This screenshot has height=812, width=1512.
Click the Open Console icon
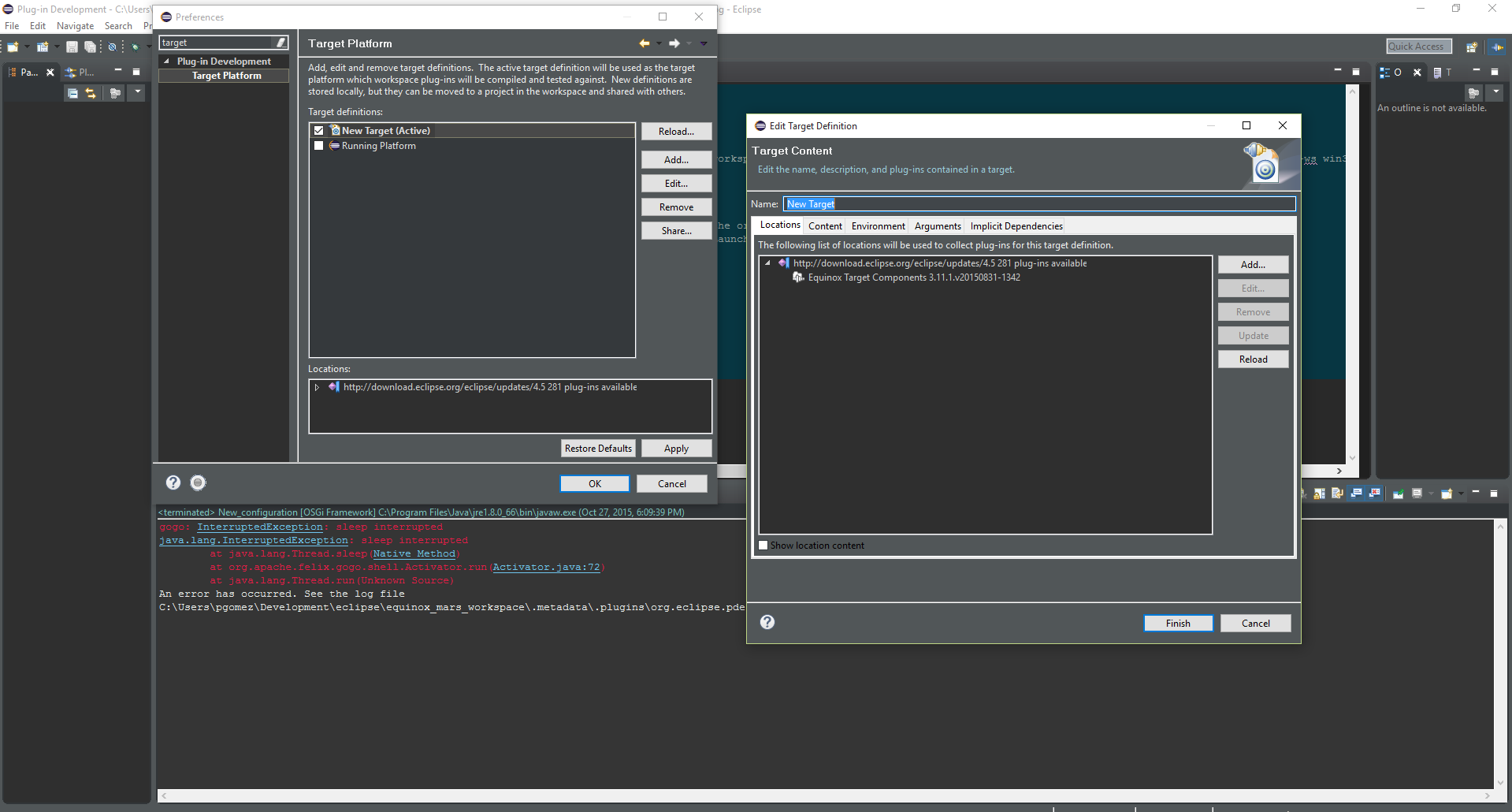pyautogui.click(x=1447, y=494)
